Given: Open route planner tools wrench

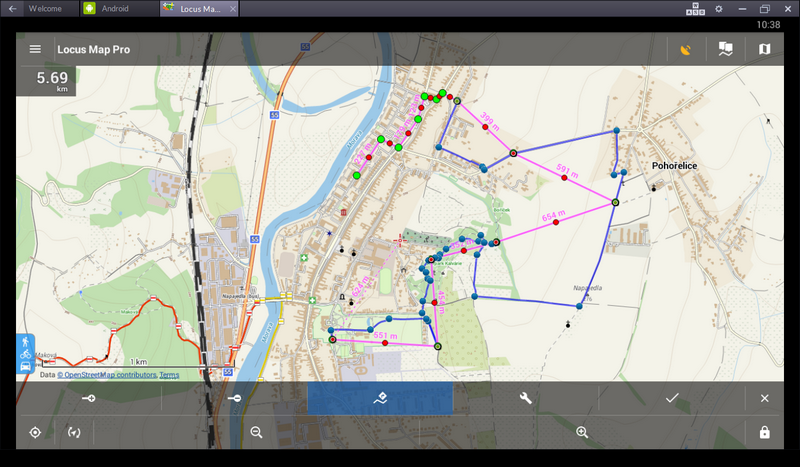Looking at the screenshot, I should (526, 398).
